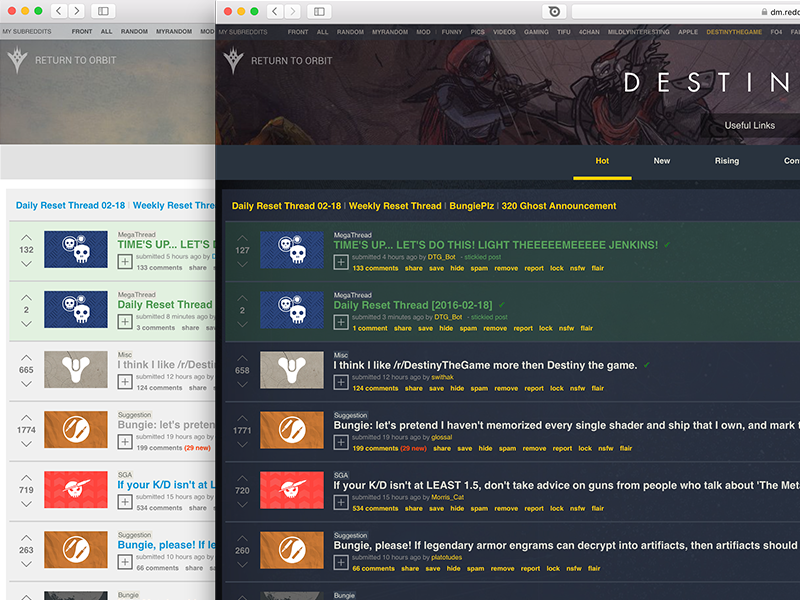Screen dimensions: 800x600
Task: Click the address bar in dark window
Action: coord(686,11)
